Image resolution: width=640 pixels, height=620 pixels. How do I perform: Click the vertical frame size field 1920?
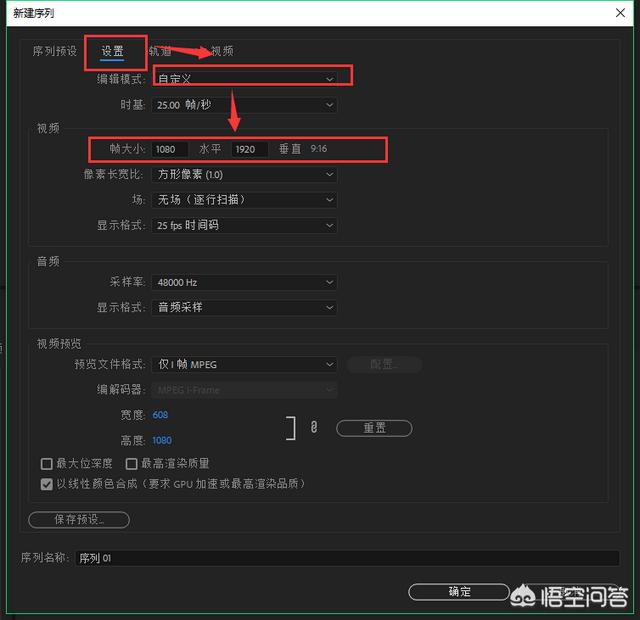pos(250,149)
